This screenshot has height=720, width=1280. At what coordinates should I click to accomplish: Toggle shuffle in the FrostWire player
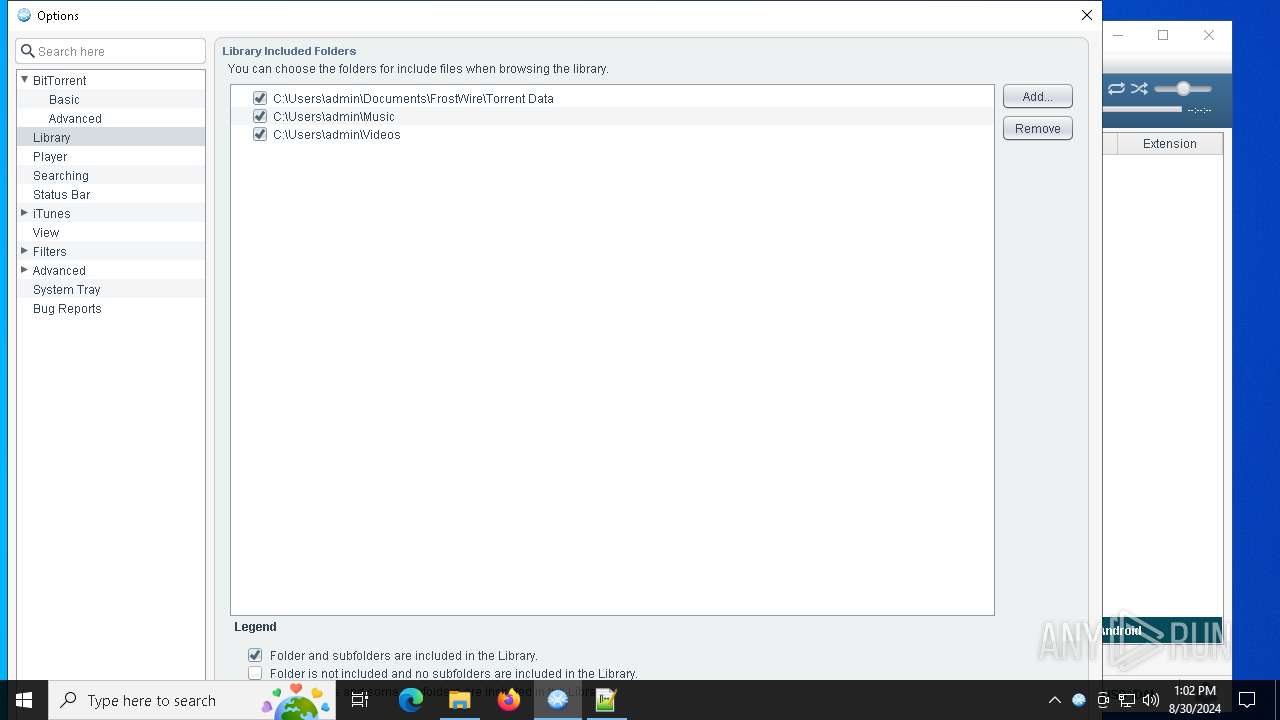click(x=1139, y=89)
